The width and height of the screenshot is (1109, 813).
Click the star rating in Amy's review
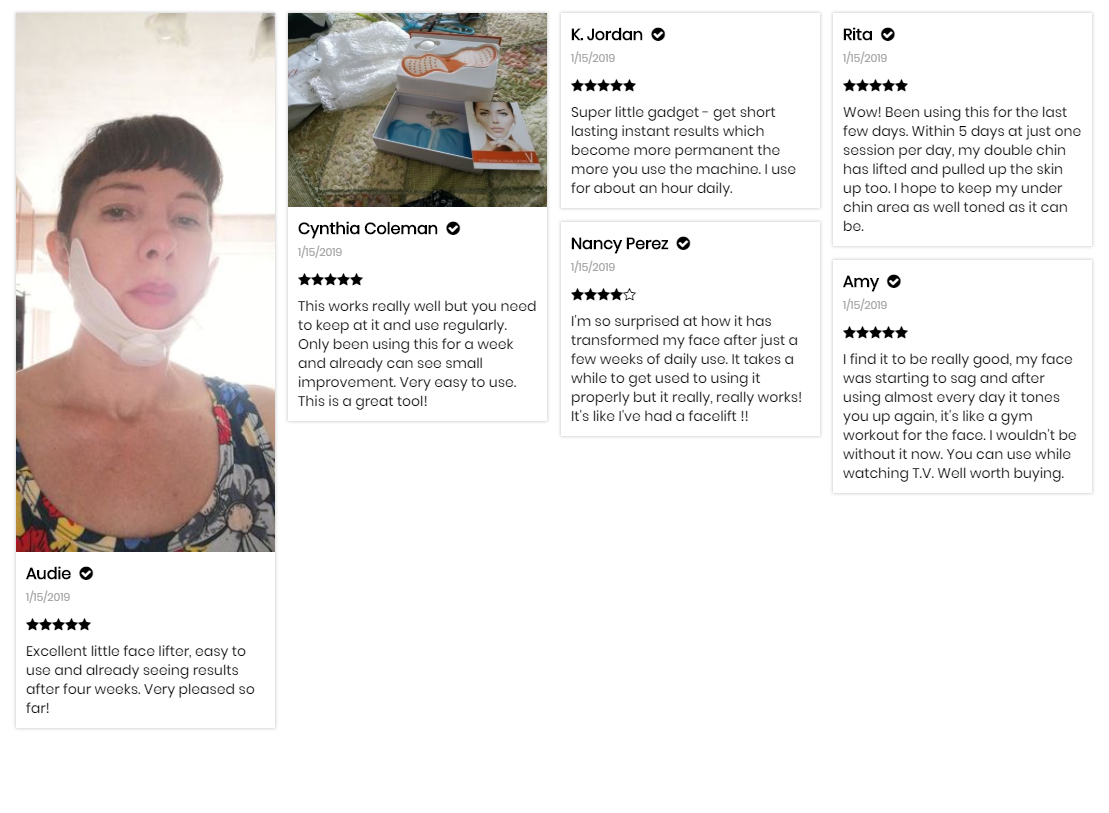point(876,333)
